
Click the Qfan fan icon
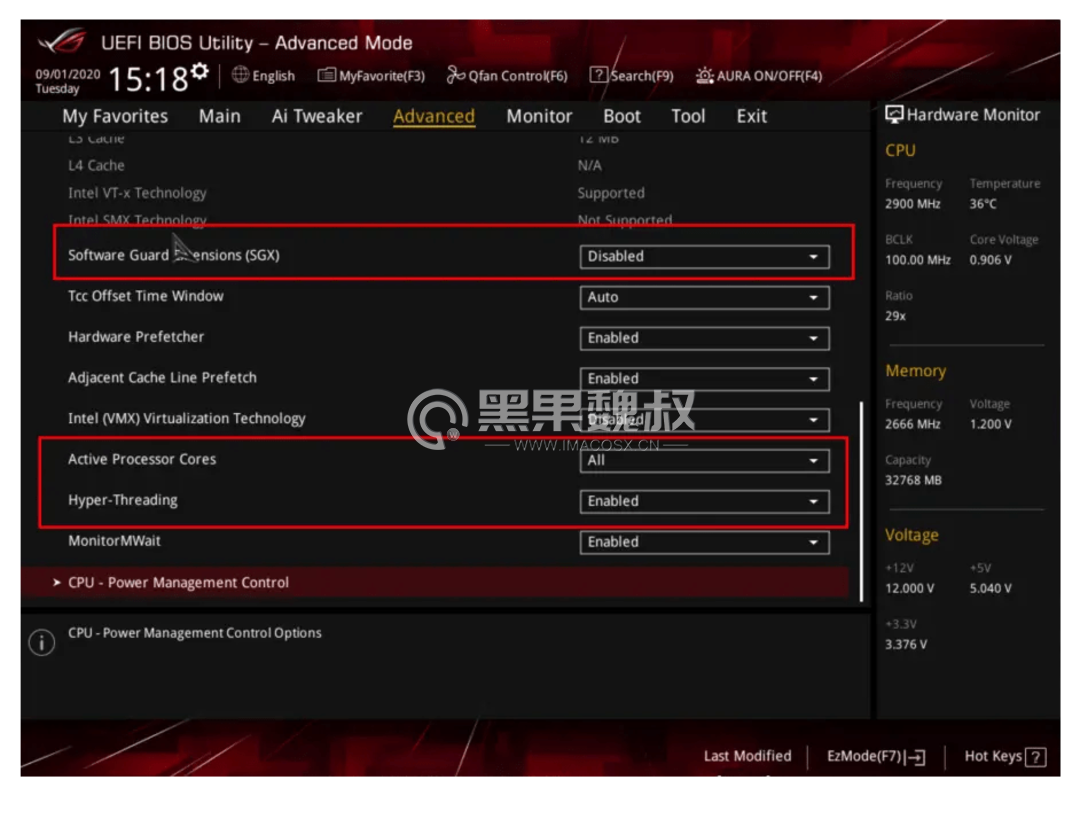(455, 74)
